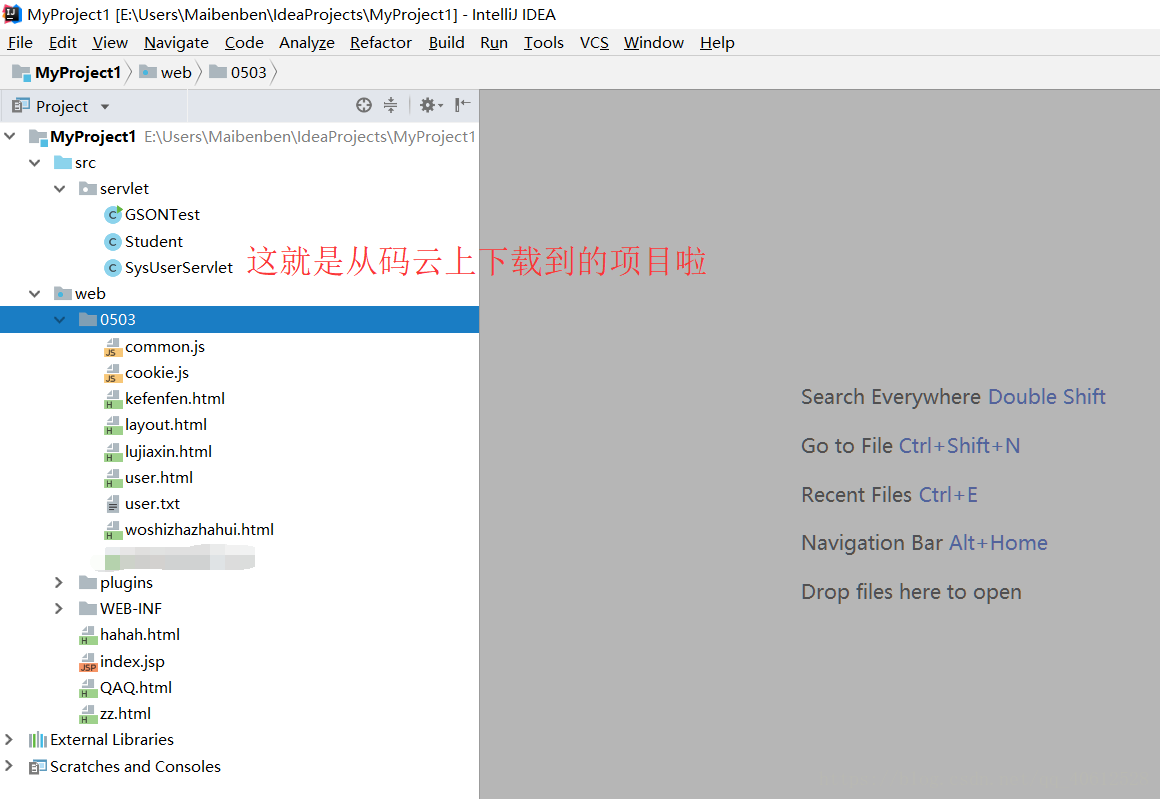Expand the plugins folder arrow
This screenshot has width=1160, height=799.
[x=59, y=583]
